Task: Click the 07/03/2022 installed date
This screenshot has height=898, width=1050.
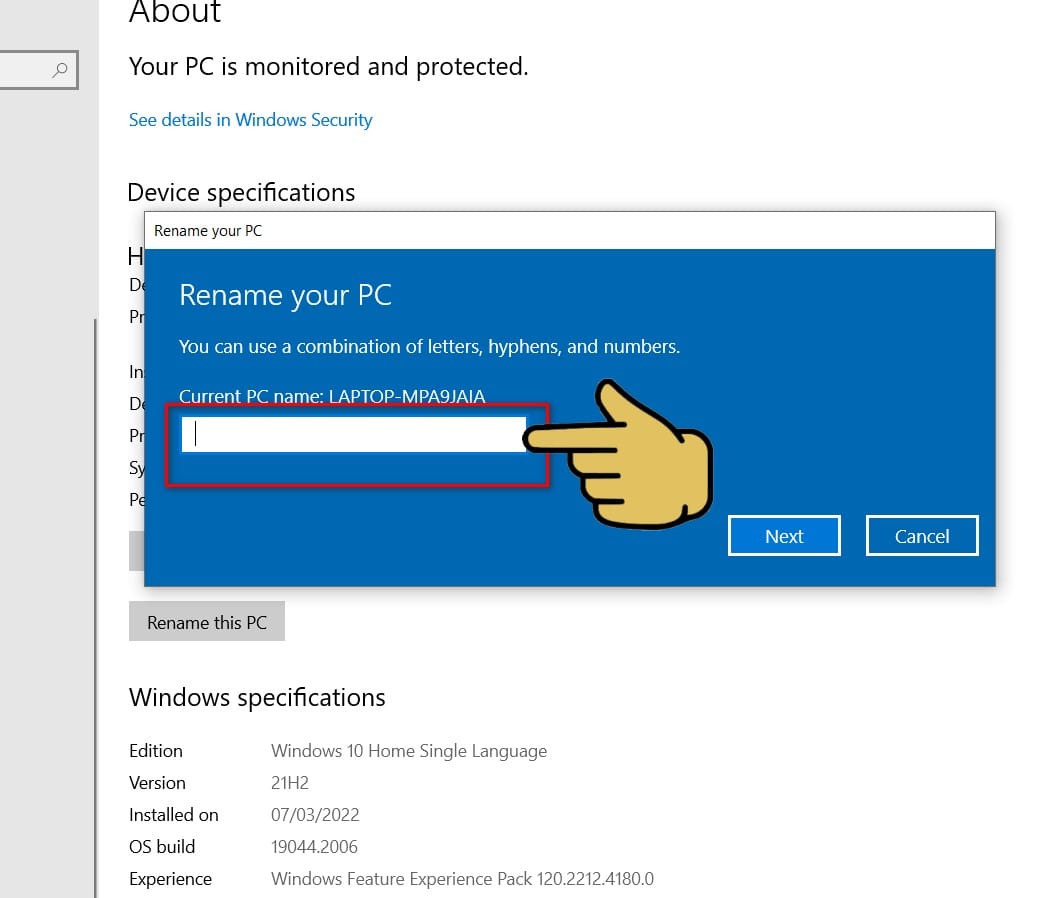Action: click(x=315, y=815)
